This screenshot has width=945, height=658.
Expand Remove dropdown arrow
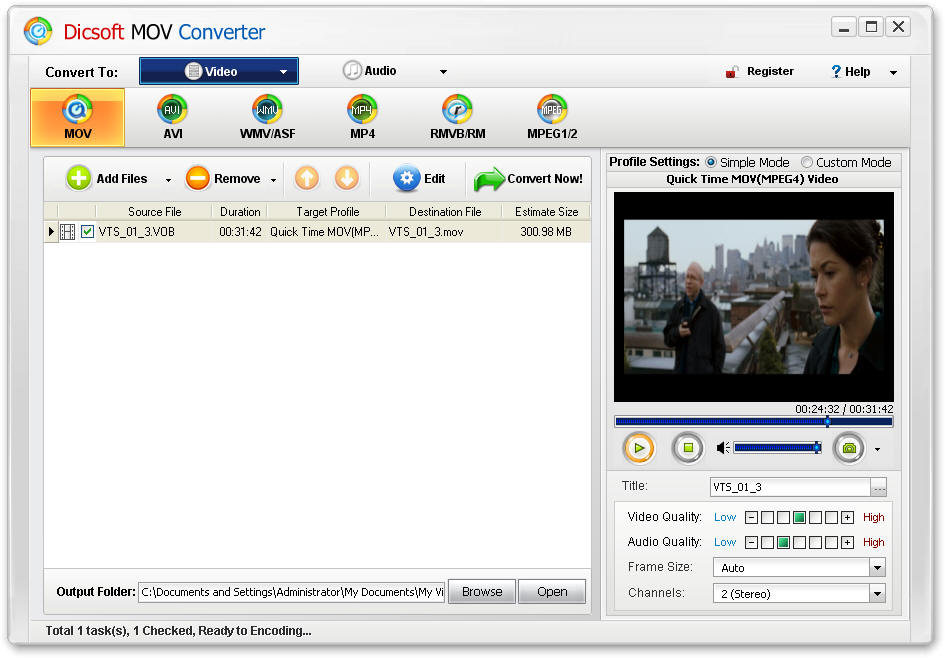point(273,180)
